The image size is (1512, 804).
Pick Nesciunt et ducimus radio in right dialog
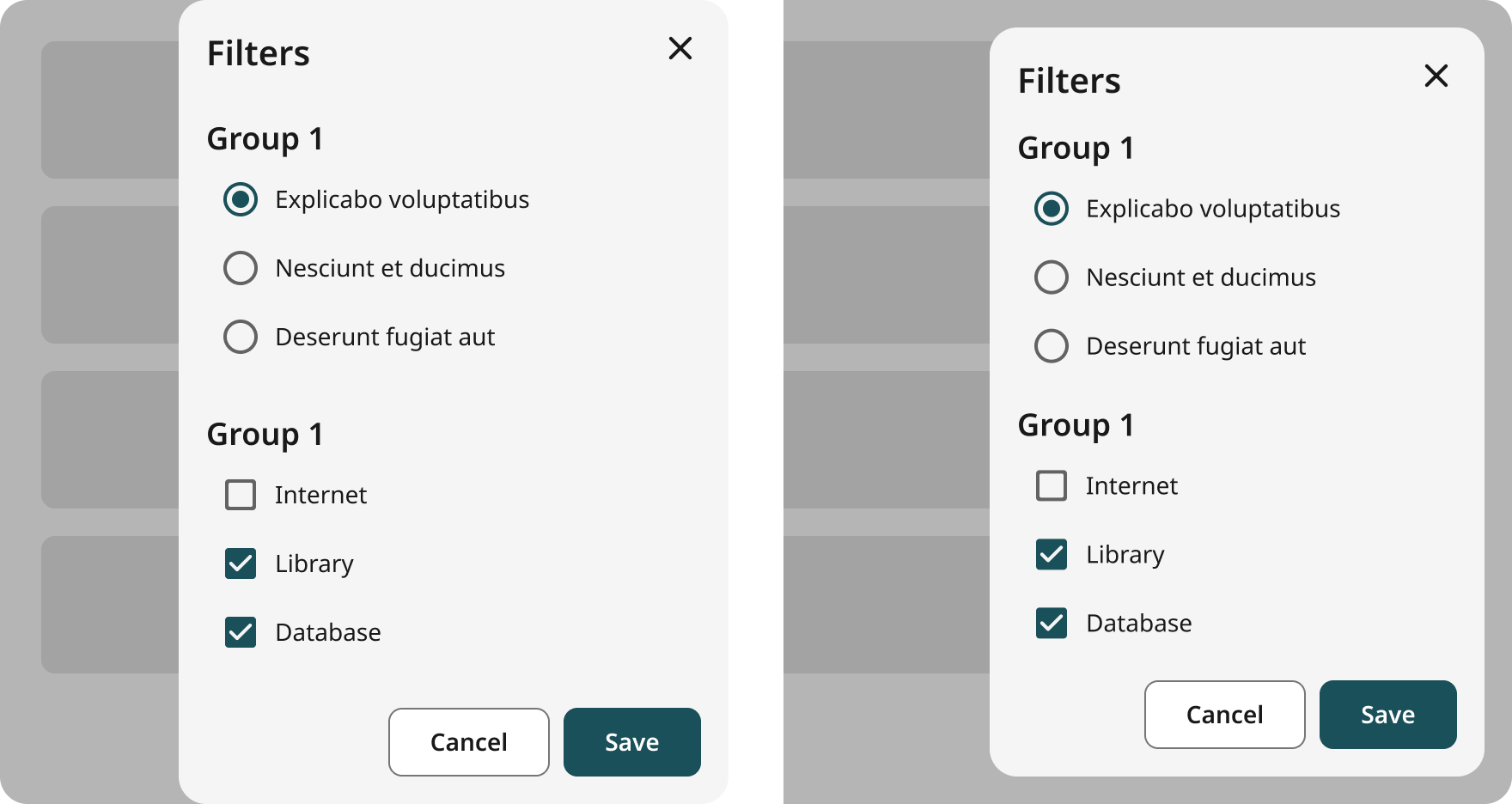pos(1052,277)
